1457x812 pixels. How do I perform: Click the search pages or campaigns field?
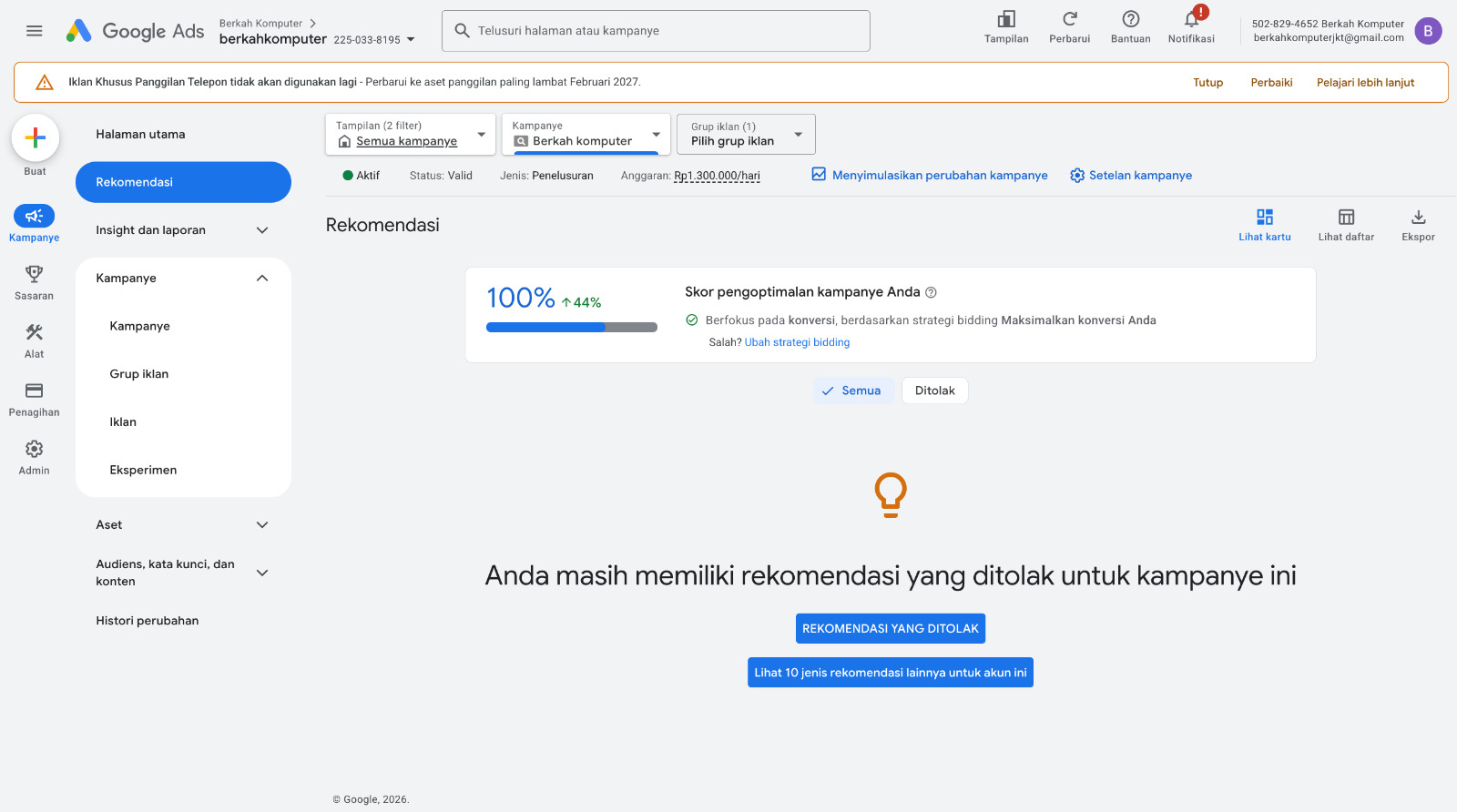(x=656, y=31)
